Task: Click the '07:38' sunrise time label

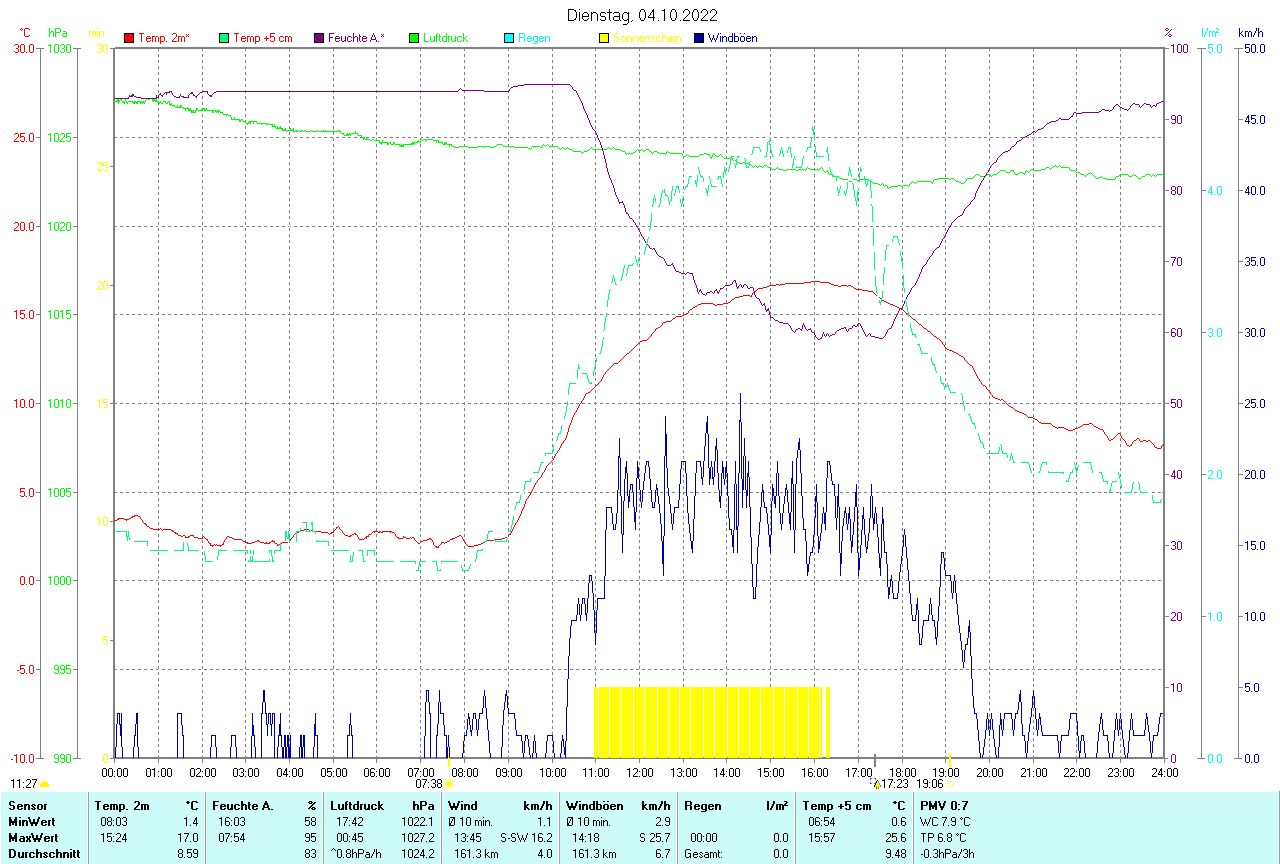Action: pos(429,785)
